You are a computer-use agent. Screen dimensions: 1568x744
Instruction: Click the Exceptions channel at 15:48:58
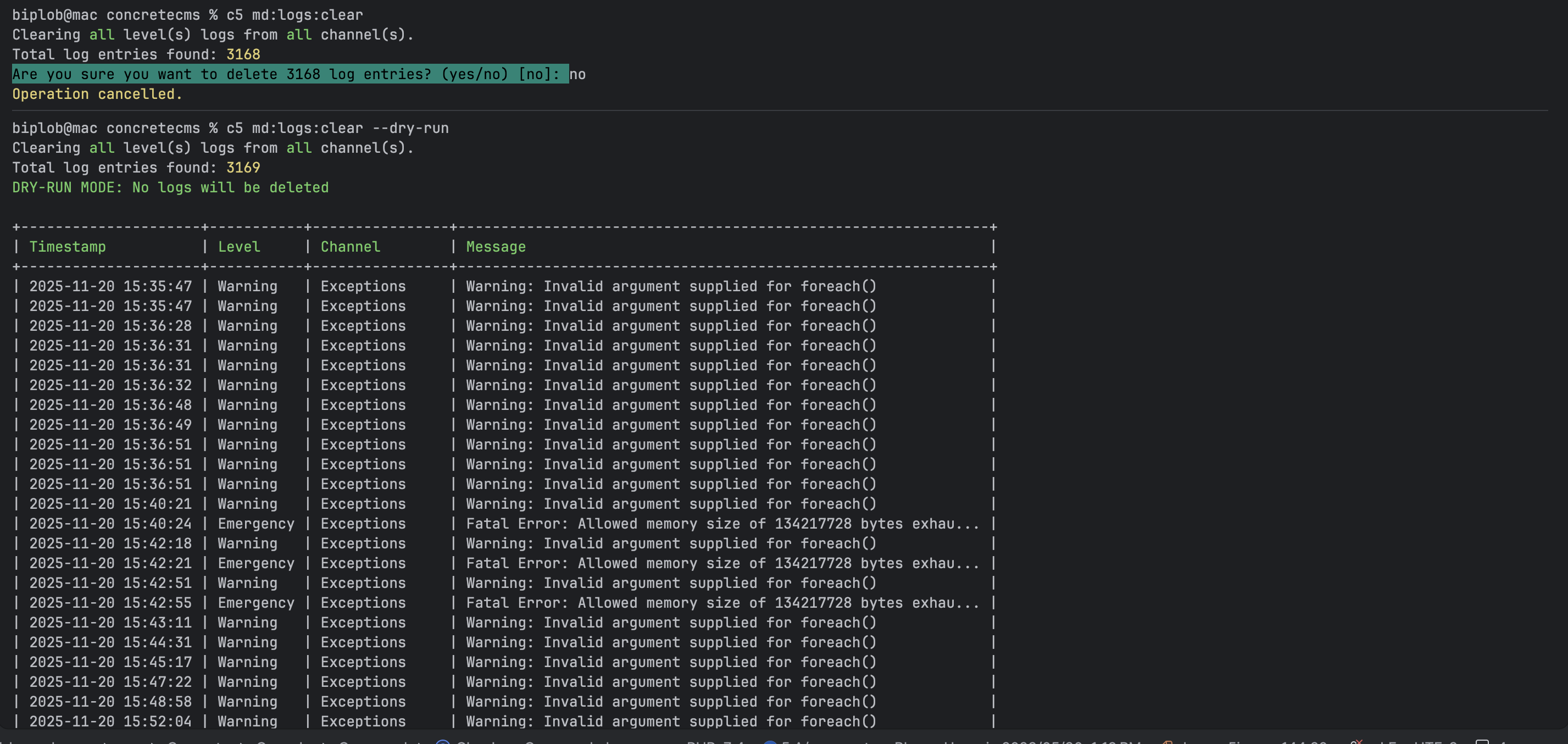[x=363, y=701]
